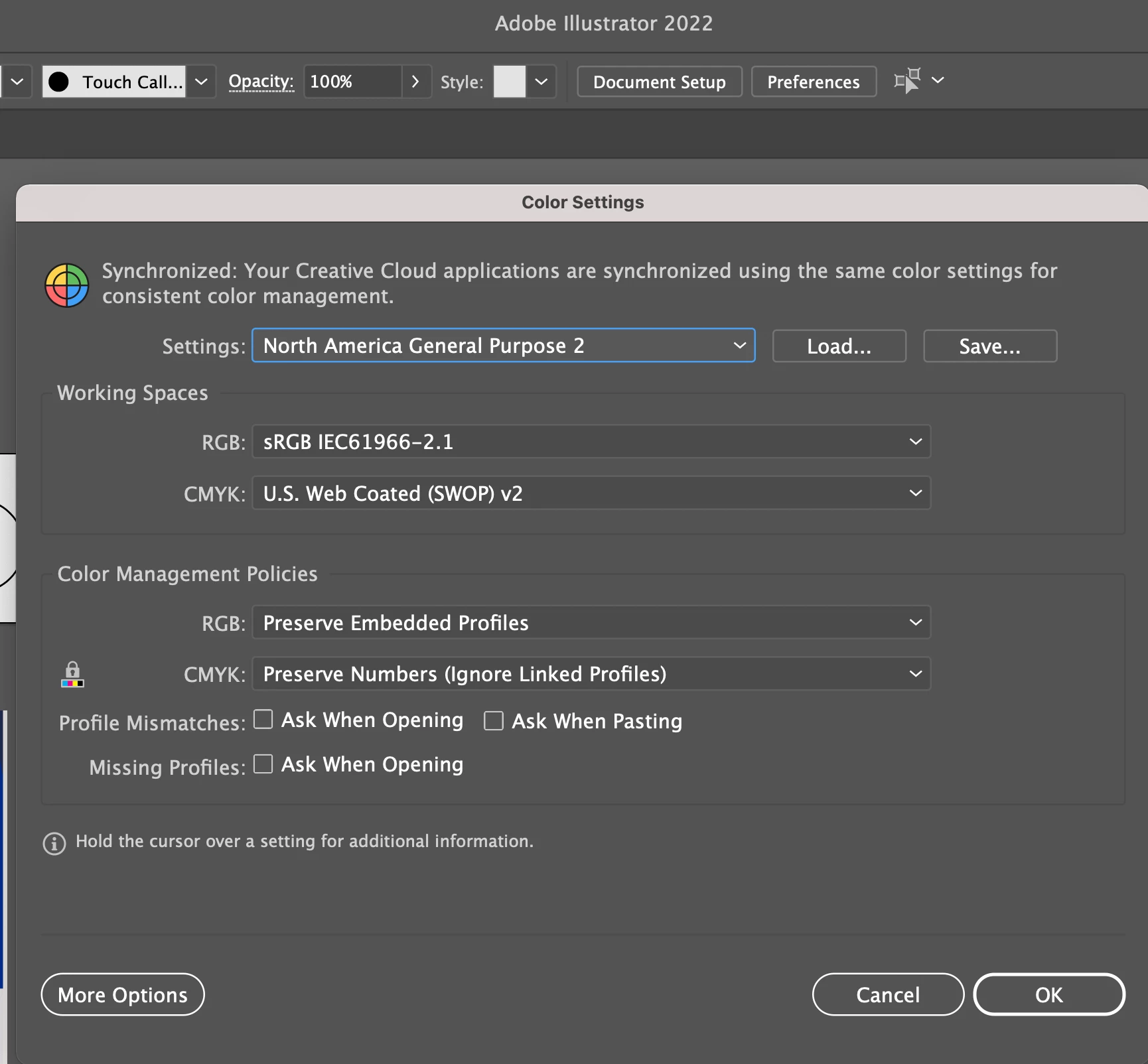Click the black brush stroke dot preview

pos(58,82)
